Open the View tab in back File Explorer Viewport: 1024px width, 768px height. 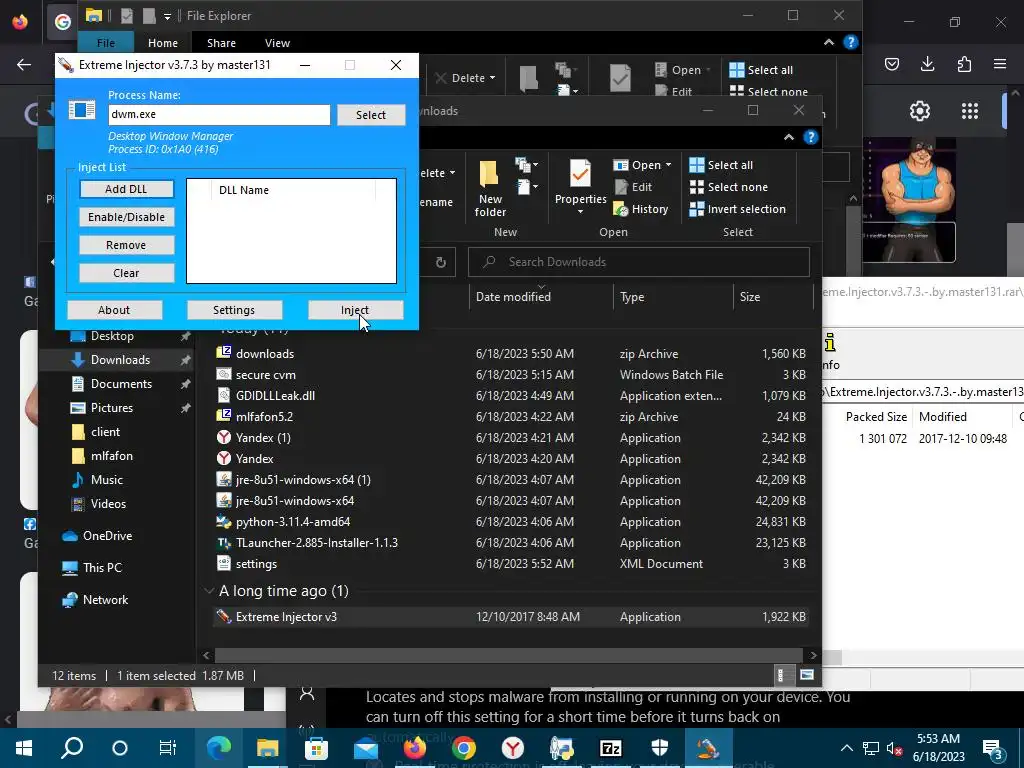278,42
